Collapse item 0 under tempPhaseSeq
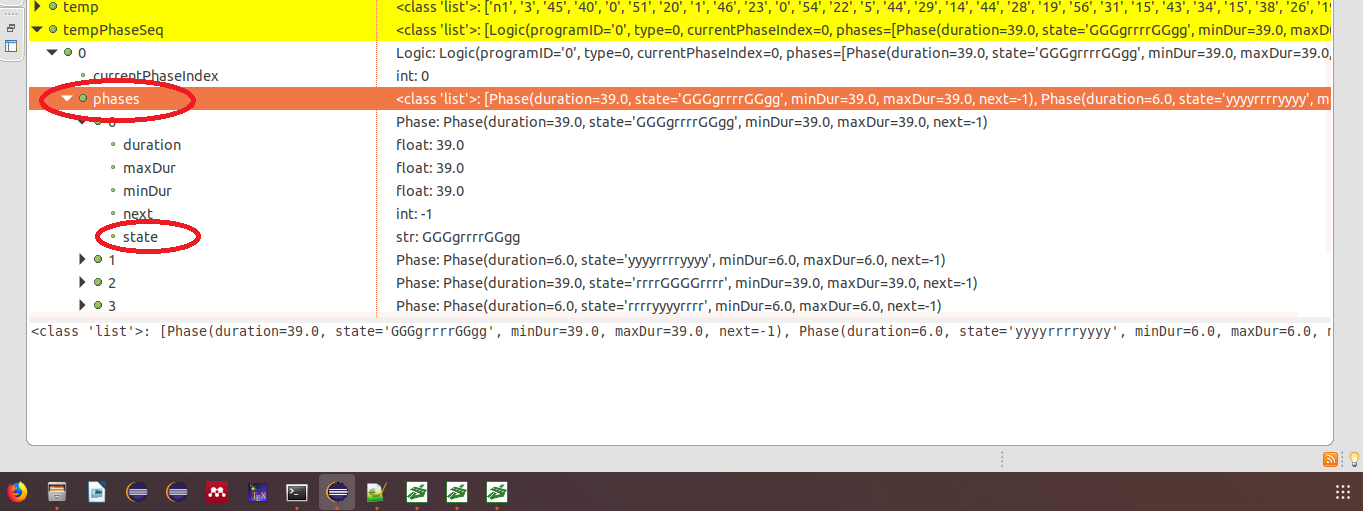 53,53
